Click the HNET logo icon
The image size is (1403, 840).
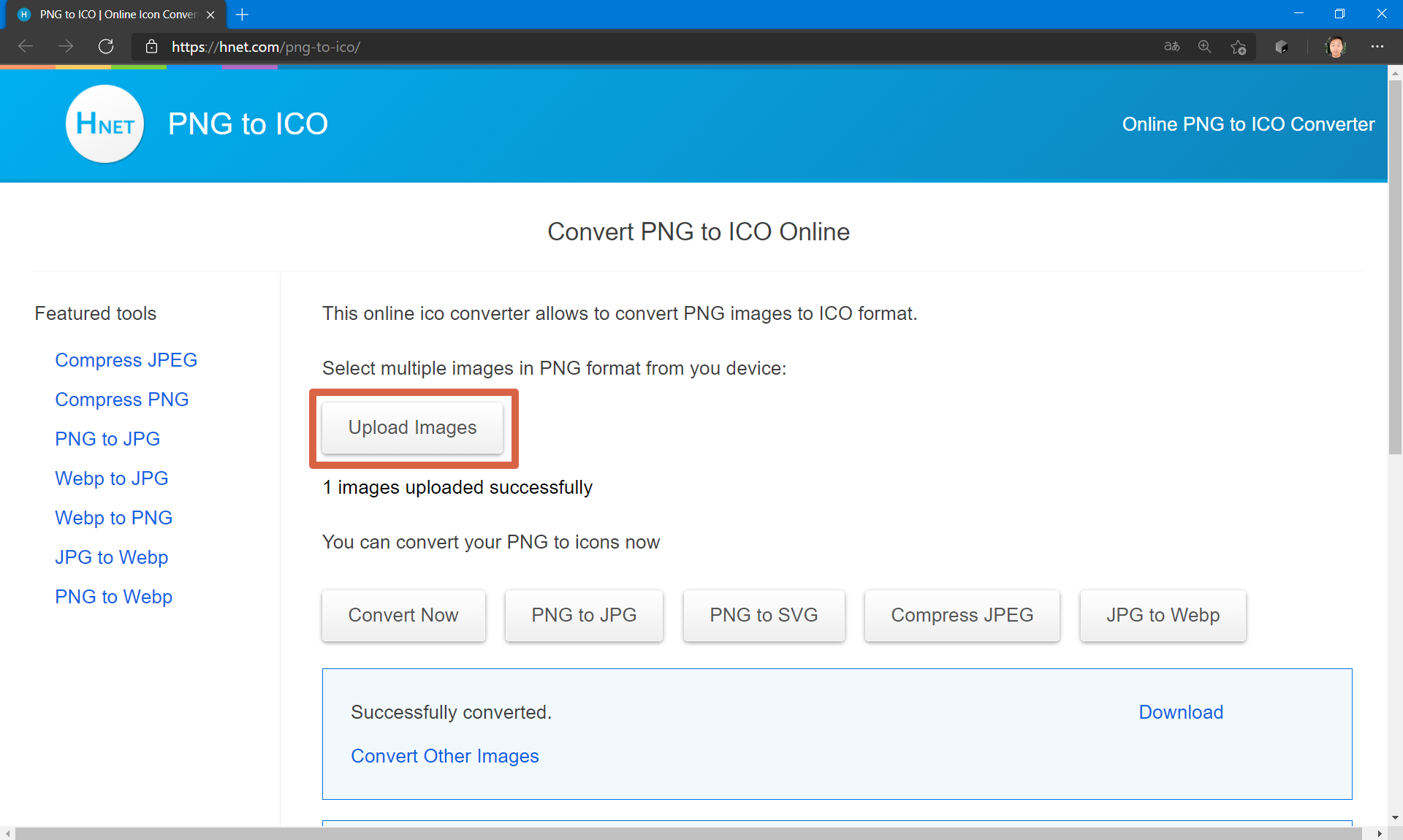pyautogui.click(x=104, y=124)
